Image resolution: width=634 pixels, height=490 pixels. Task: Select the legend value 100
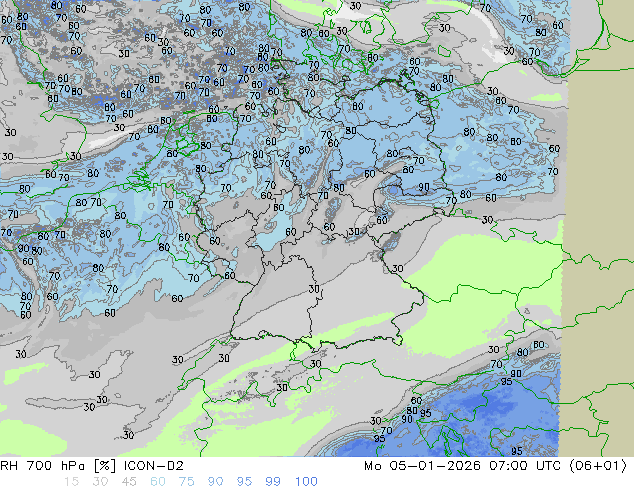[306, 482]
